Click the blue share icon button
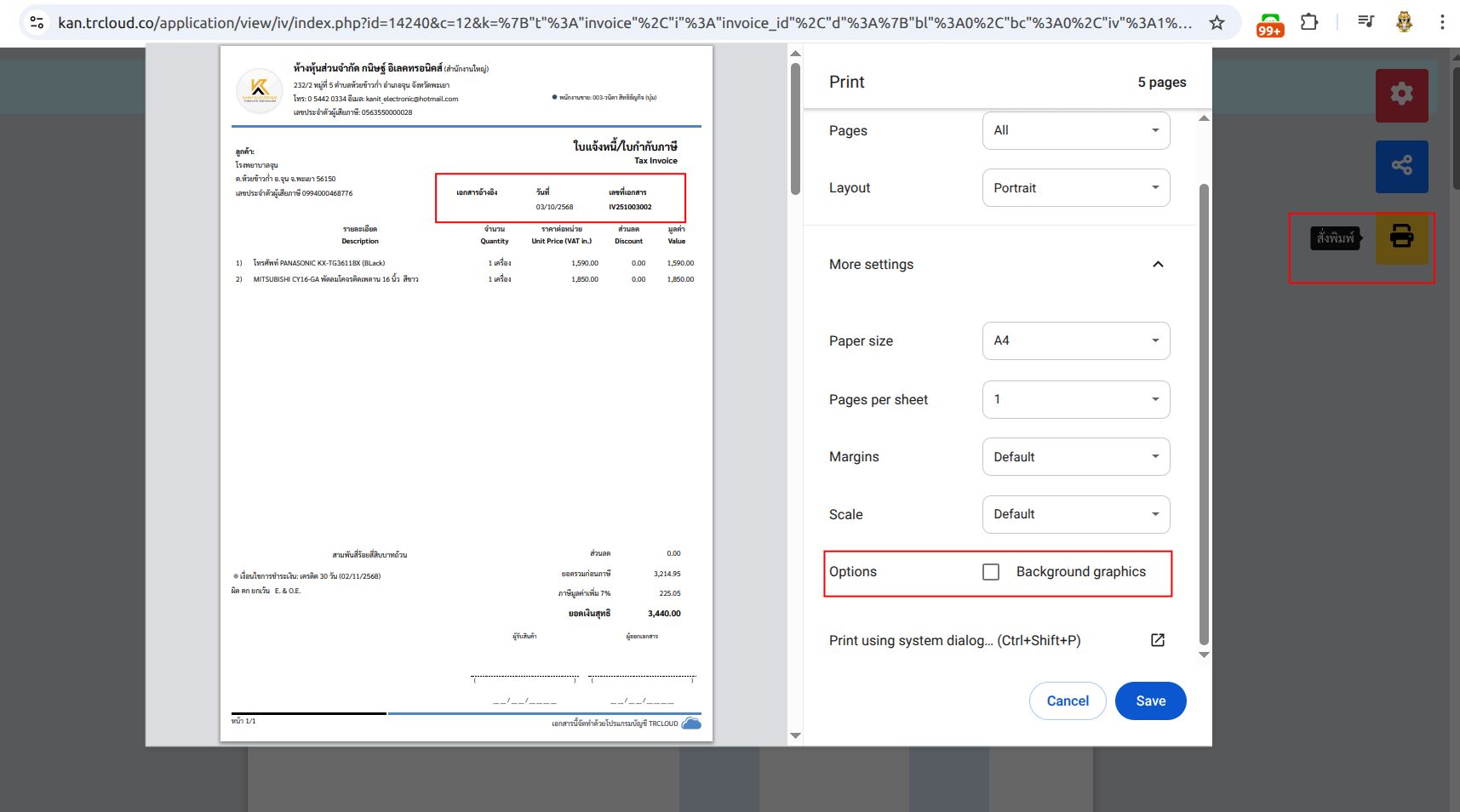Image resolution: width=1460 pixels, height=812 pixels. (x=1401, y=166)
